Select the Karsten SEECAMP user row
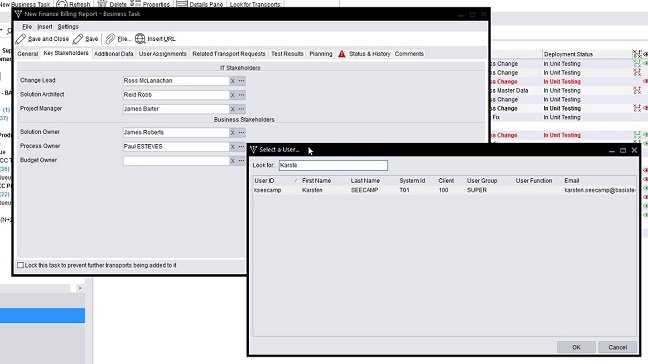648x364 pixels. [x=445, y=190]
